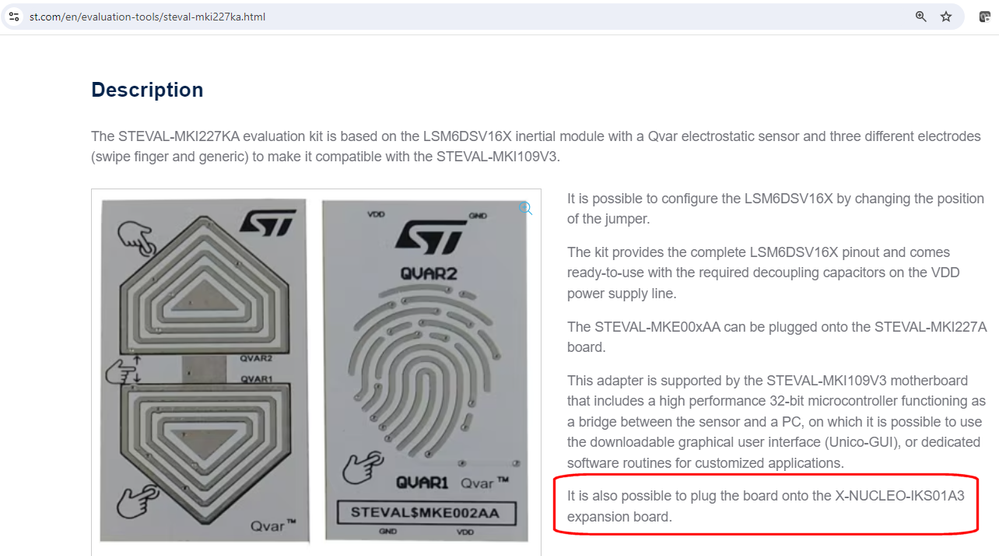This screenshot has width=999, height=556.
Task: Click the paragraph mentioning the Unico-GUI interface
Action: click(776, 422)
